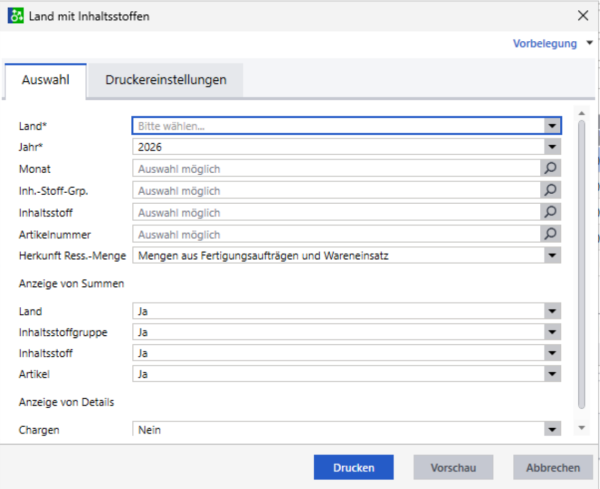Click into the Artikelnummer input field
The width and height of the screenshot is (600, 489).
coord(336,234)
